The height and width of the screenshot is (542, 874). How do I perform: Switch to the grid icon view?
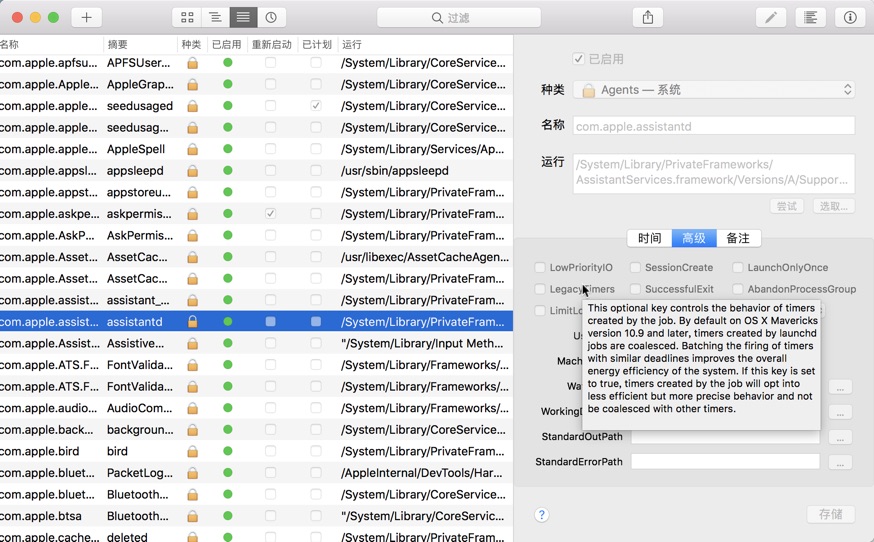(x=187, y=17)
